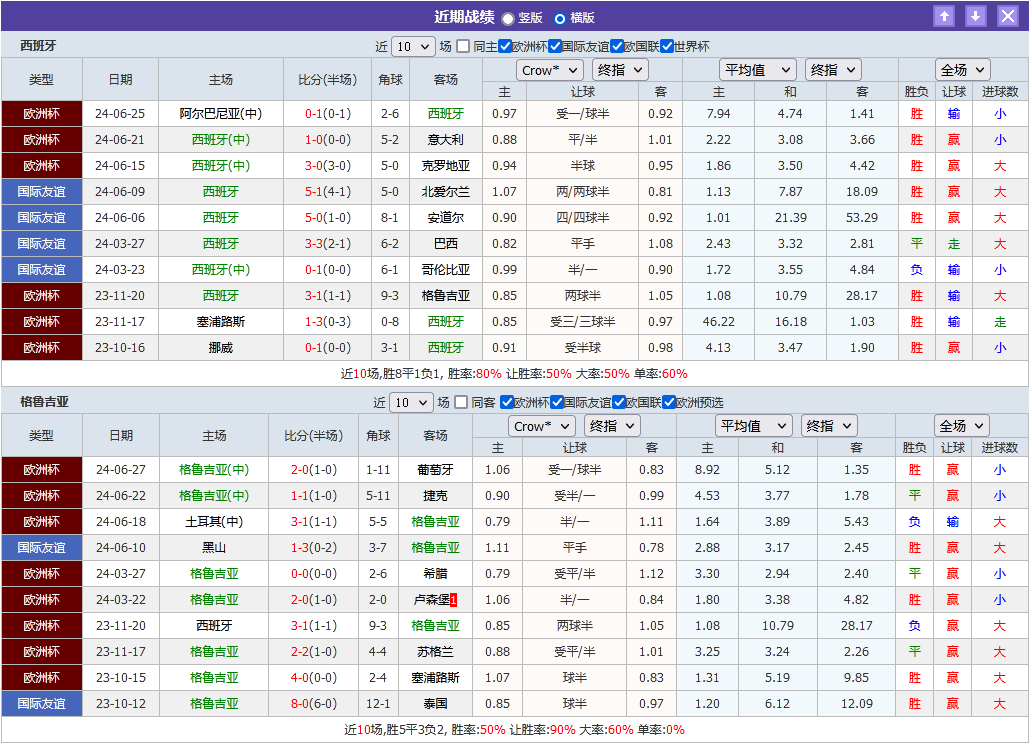
Task: Click the 西班牙 team name link
Action: tap(38, 45)
